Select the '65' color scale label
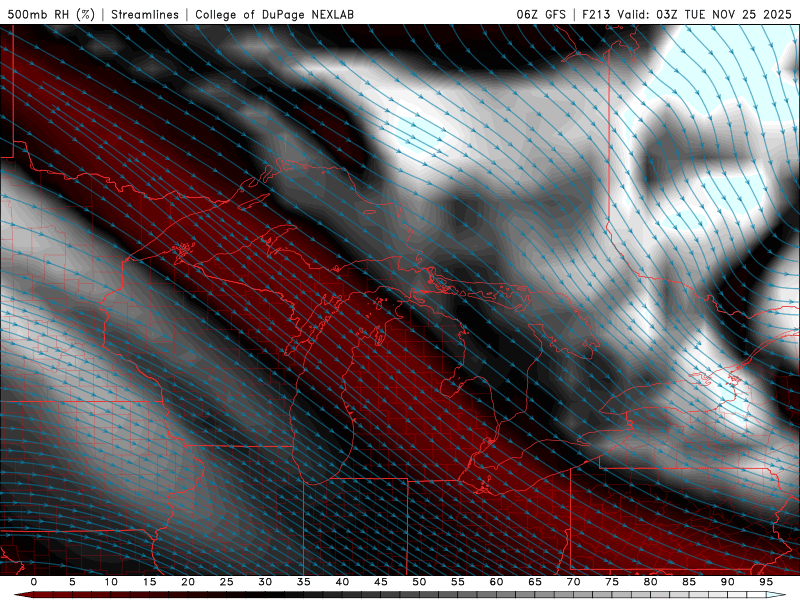Viewport: 800px width, 600px height. pyautogui.click(x=535, y=582)
